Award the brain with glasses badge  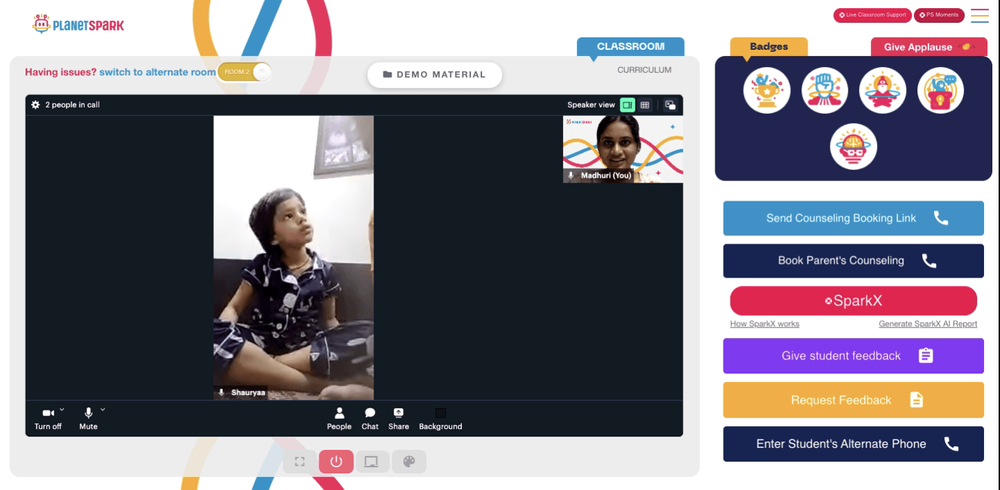[853, 146]
